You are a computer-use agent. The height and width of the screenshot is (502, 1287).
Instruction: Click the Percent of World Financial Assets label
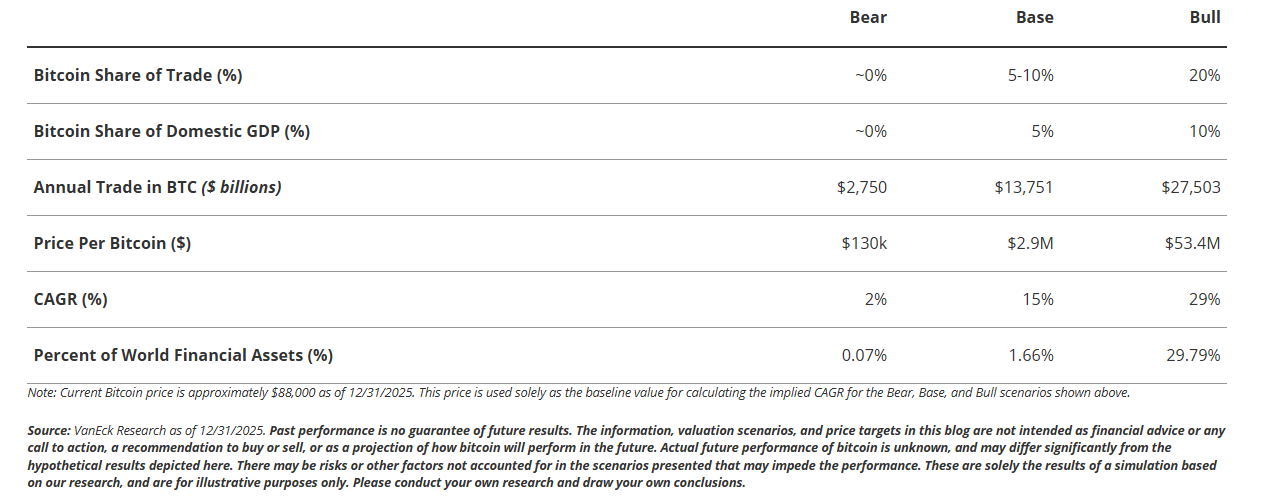point(183,355)
